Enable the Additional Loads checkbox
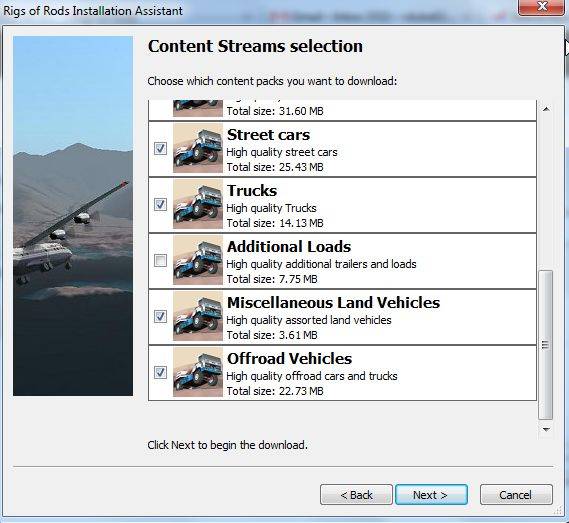Screen dimensions: 569x523 point(160,260)
